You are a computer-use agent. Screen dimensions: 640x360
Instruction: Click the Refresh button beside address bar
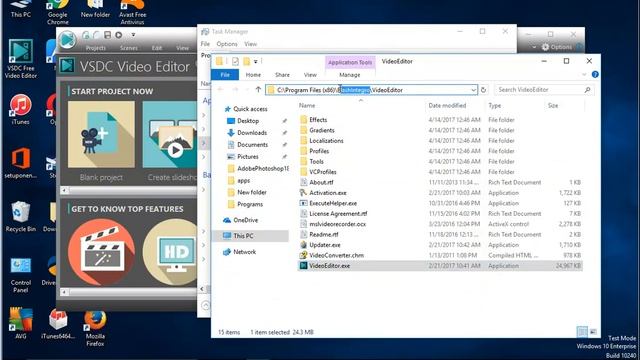point(484,90)
